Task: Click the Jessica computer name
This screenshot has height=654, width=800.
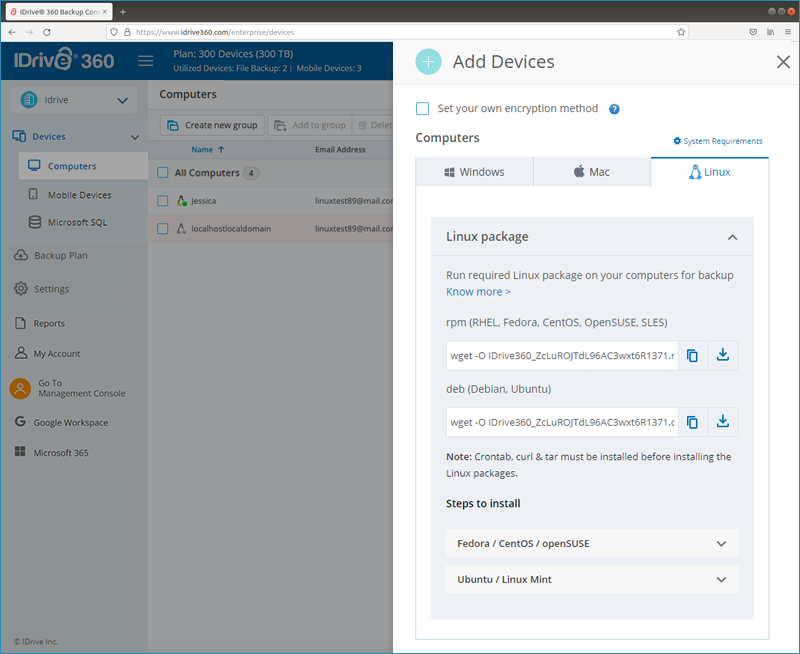Action: pos(204,201)
